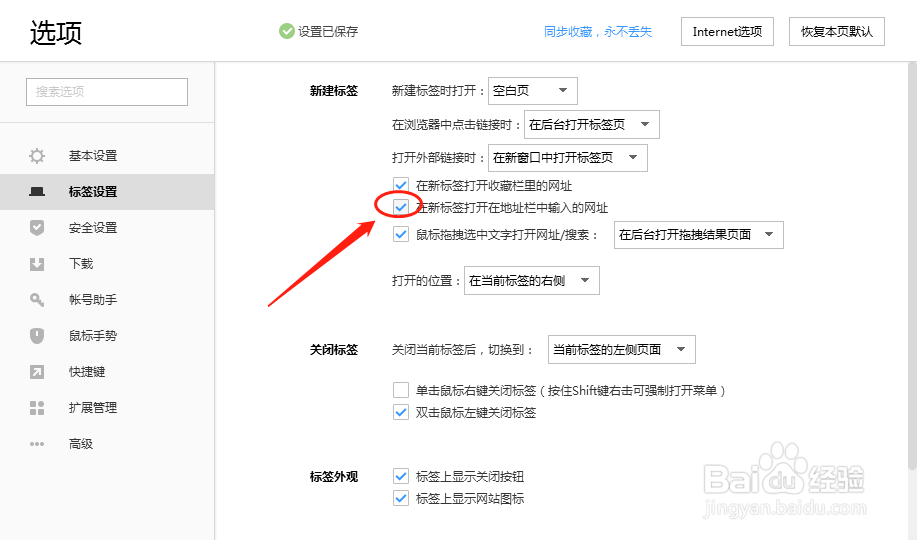The width and height of the screenshot is (917, 540).
Task: Expand the 在后台打开拖拽结果页面 dropdown
Action: pyautogui.click(x=698, y=235)
